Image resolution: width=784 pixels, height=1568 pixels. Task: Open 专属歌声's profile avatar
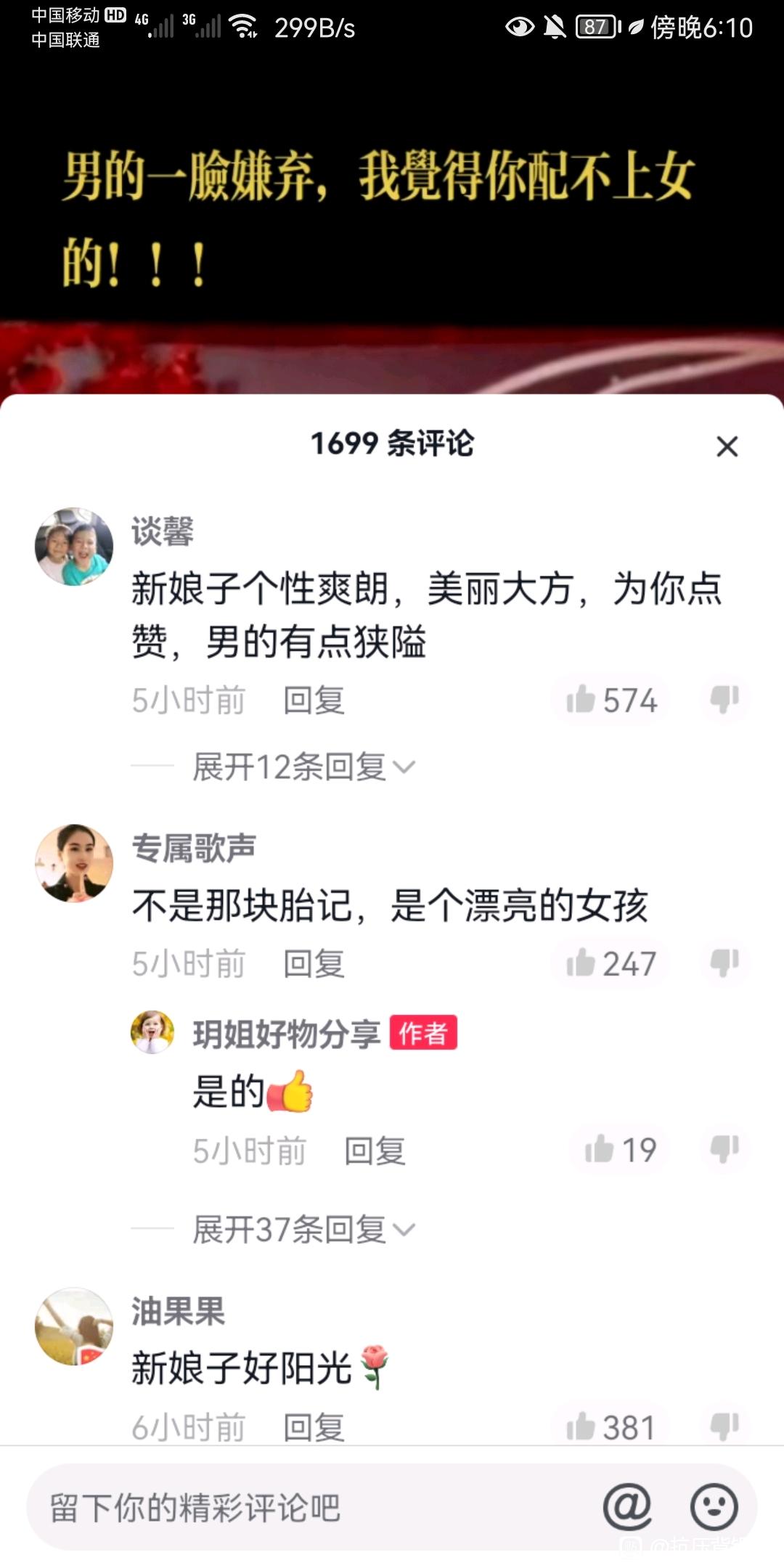pyautogui.click(x=74, y=863)
